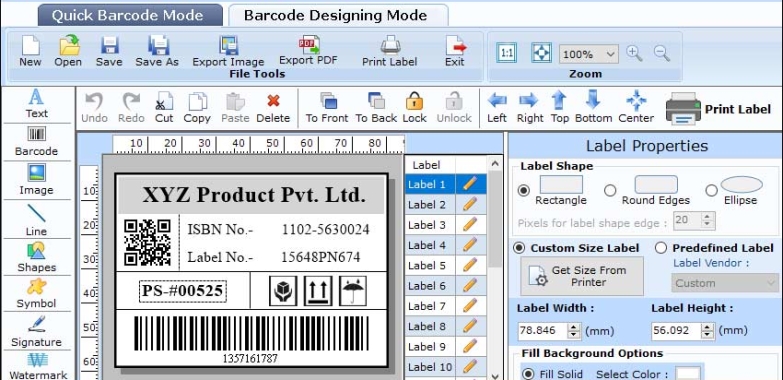Switch to Quick Barcode Mode tab
This screenshot has width=783, height=380.
[x=130, y=15]
